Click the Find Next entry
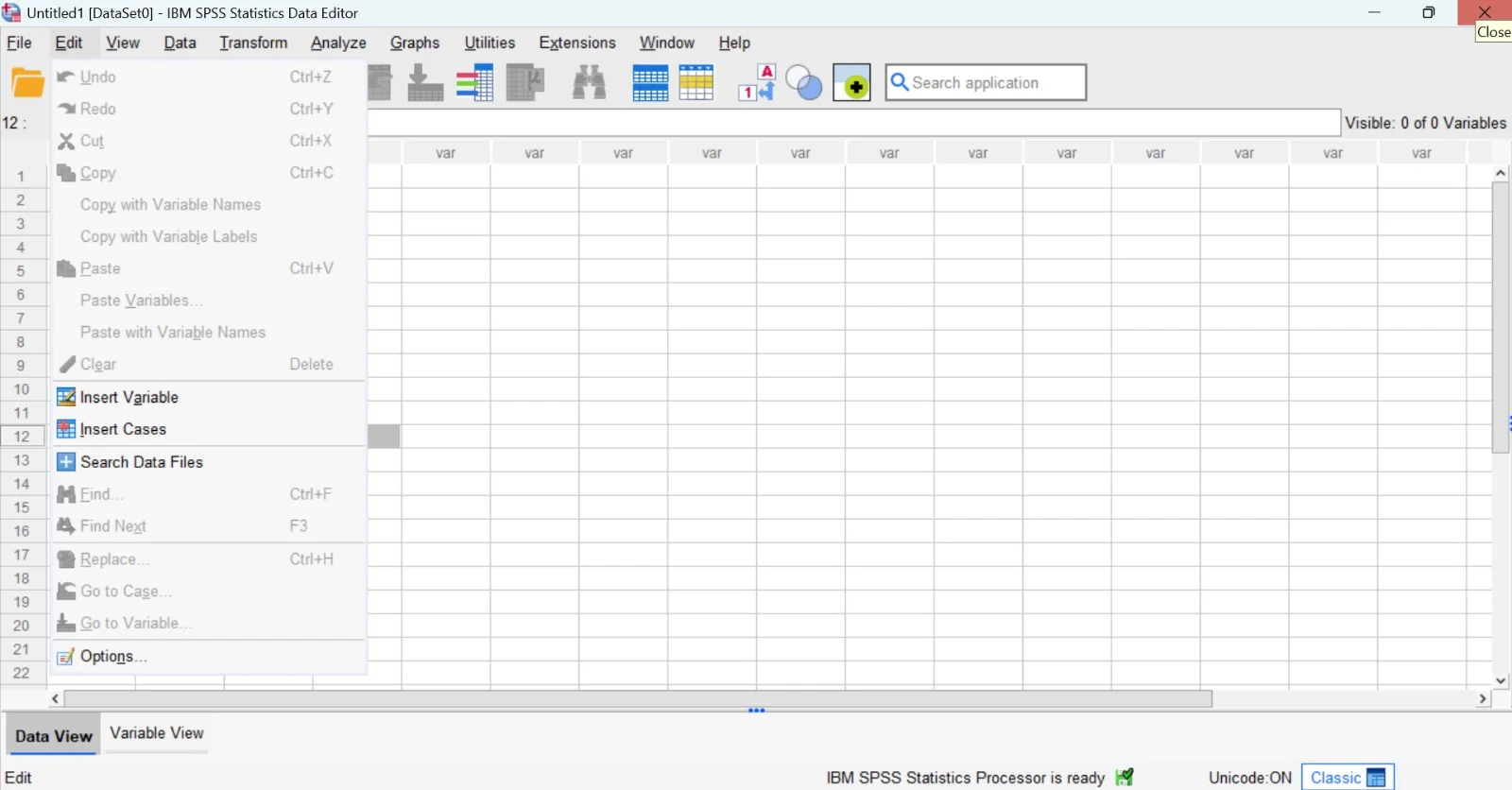Image resolution: width=1512 pixels, height=790 pixels. pos(208,526)
